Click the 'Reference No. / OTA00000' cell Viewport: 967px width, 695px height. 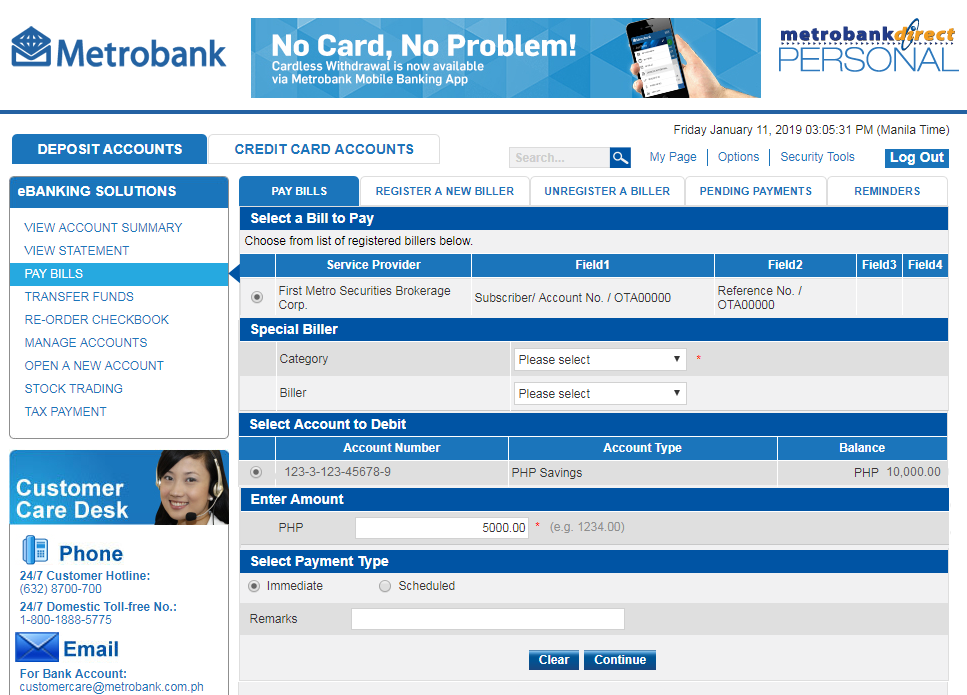(784, 297)
